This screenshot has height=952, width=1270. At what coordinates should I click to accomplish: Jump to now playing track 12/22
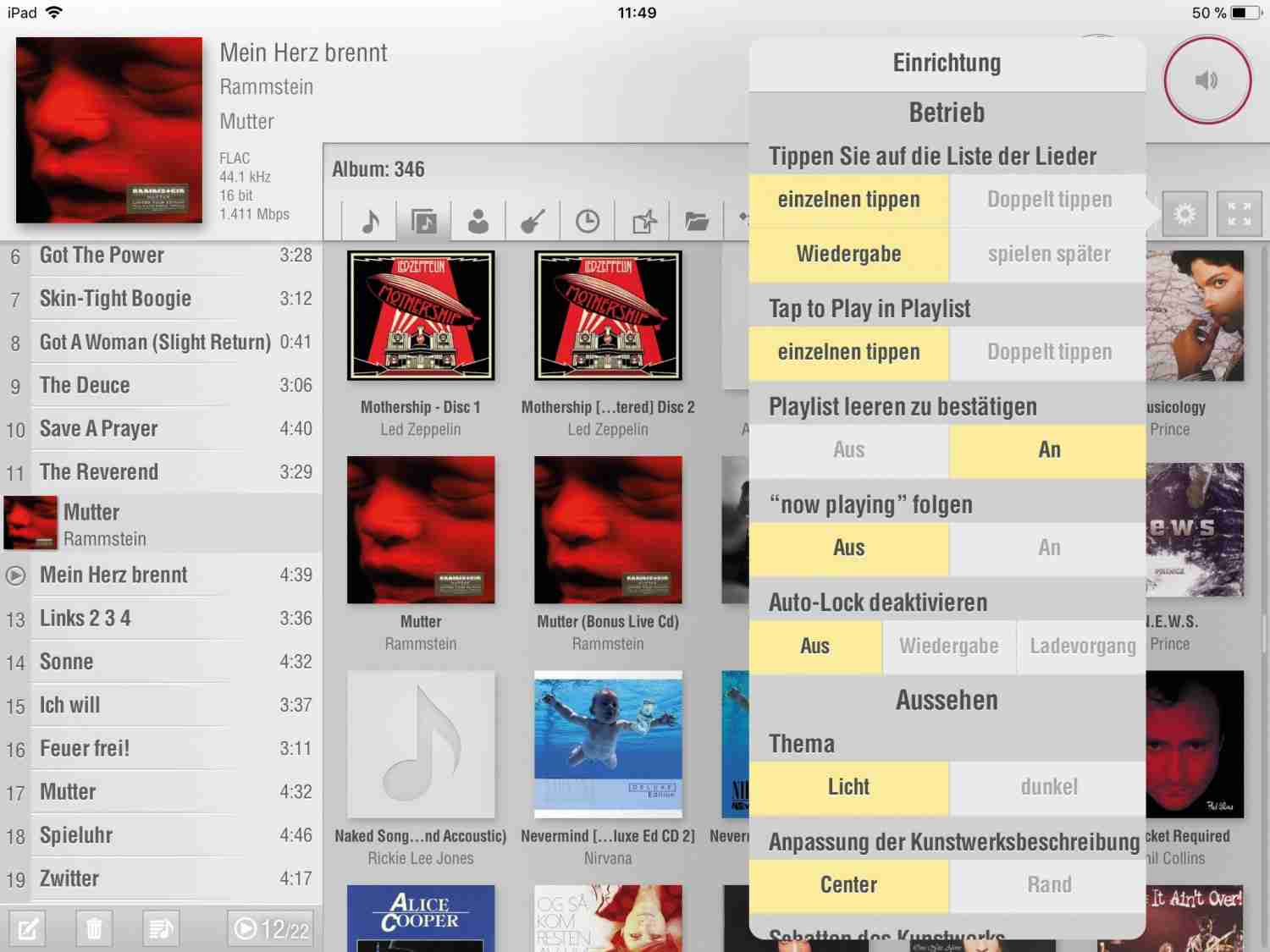[271, 929]
